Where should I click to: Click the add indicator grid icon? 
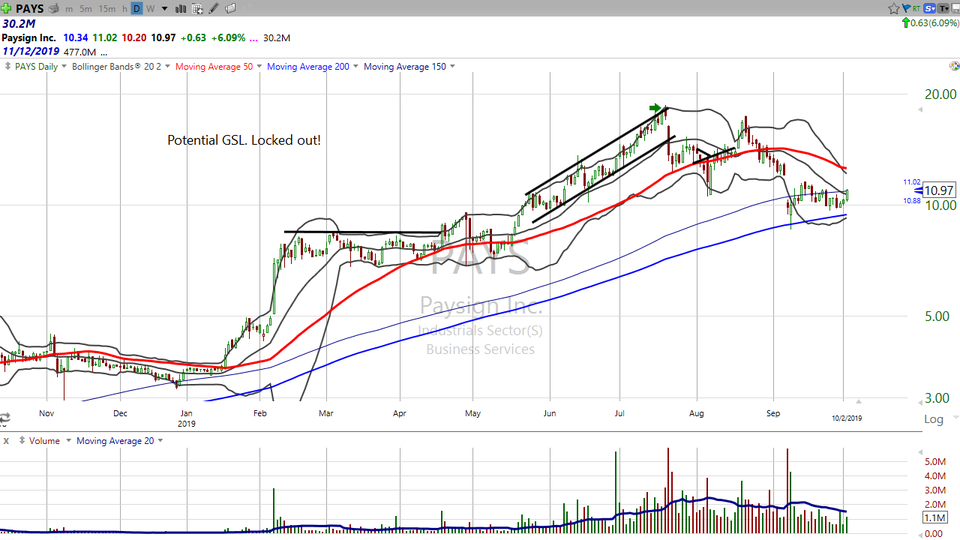(x=198, y=9)
